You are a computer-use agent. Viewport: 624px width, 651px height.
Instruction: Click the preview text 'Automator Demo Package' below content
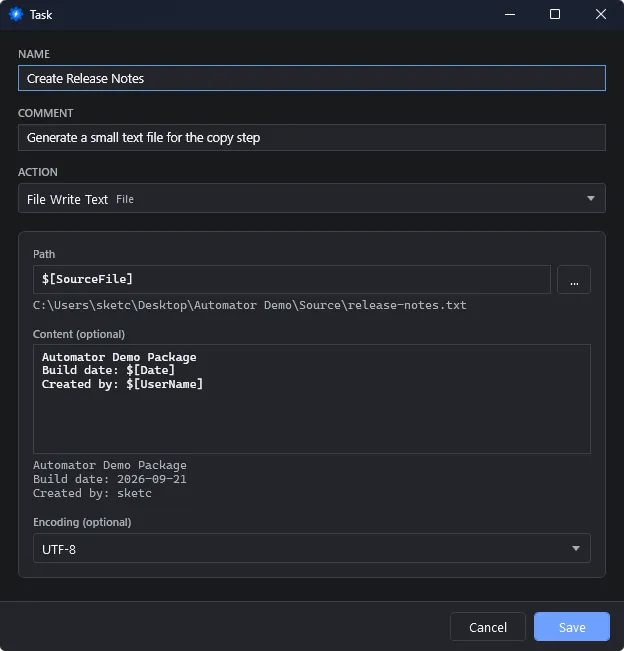click(110, 465)
